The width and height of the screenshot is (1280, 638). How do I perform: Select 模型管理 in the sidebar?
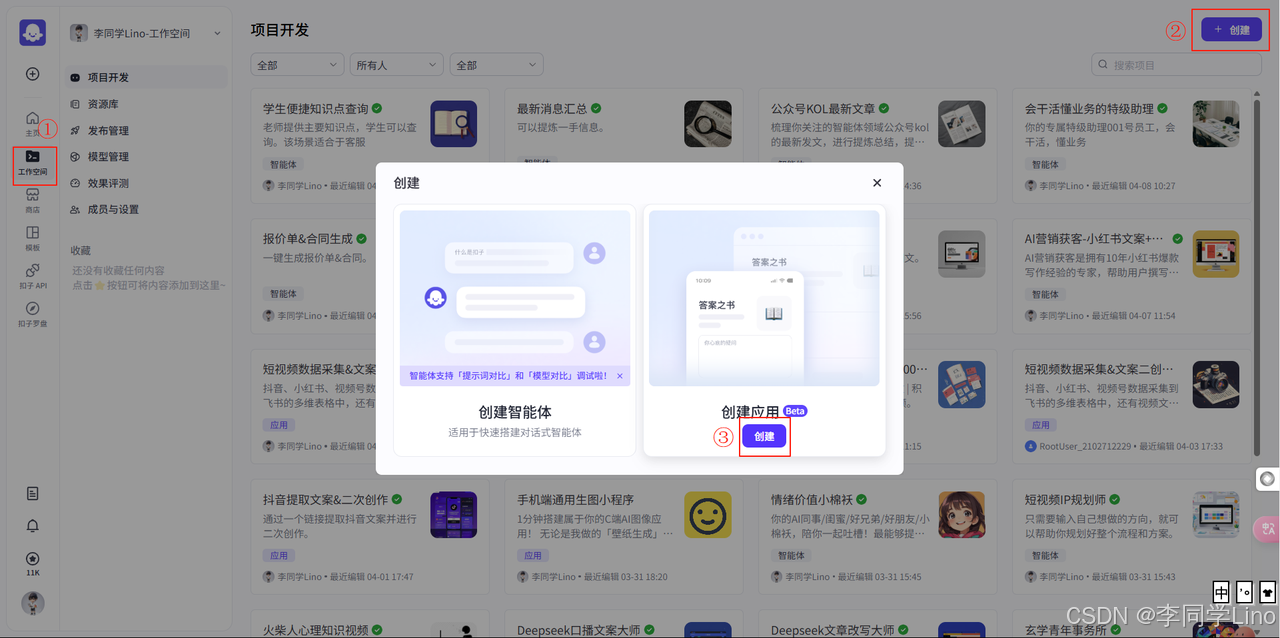click(x=146, y=156)
